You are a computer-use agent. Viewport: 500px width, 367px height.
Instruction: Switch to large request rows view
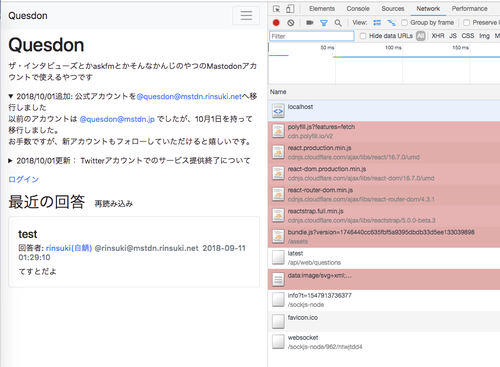click(x=377, y=23)
